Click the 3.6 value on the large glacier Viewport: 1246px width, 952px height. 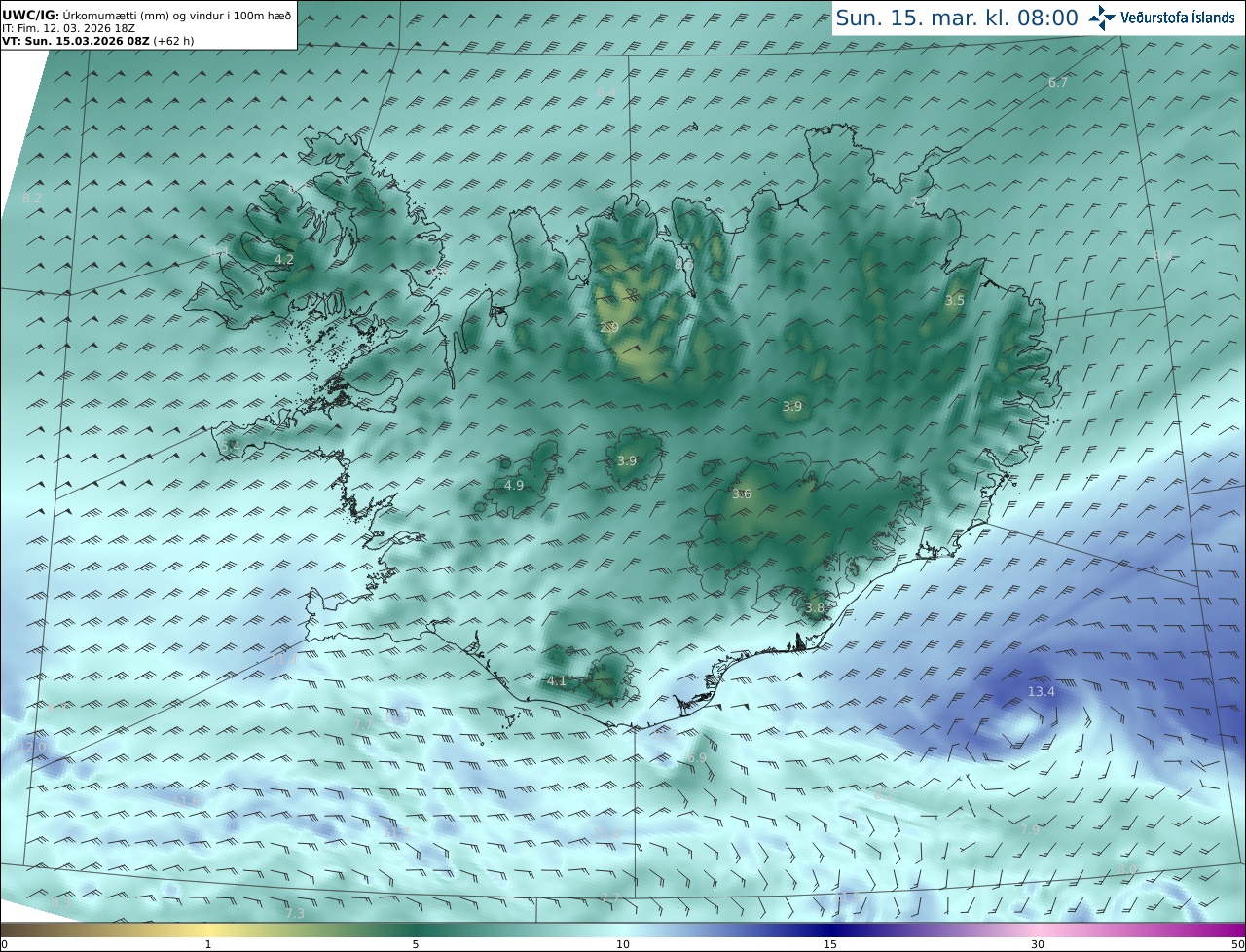pyautogui.click(x=742, y=494)
